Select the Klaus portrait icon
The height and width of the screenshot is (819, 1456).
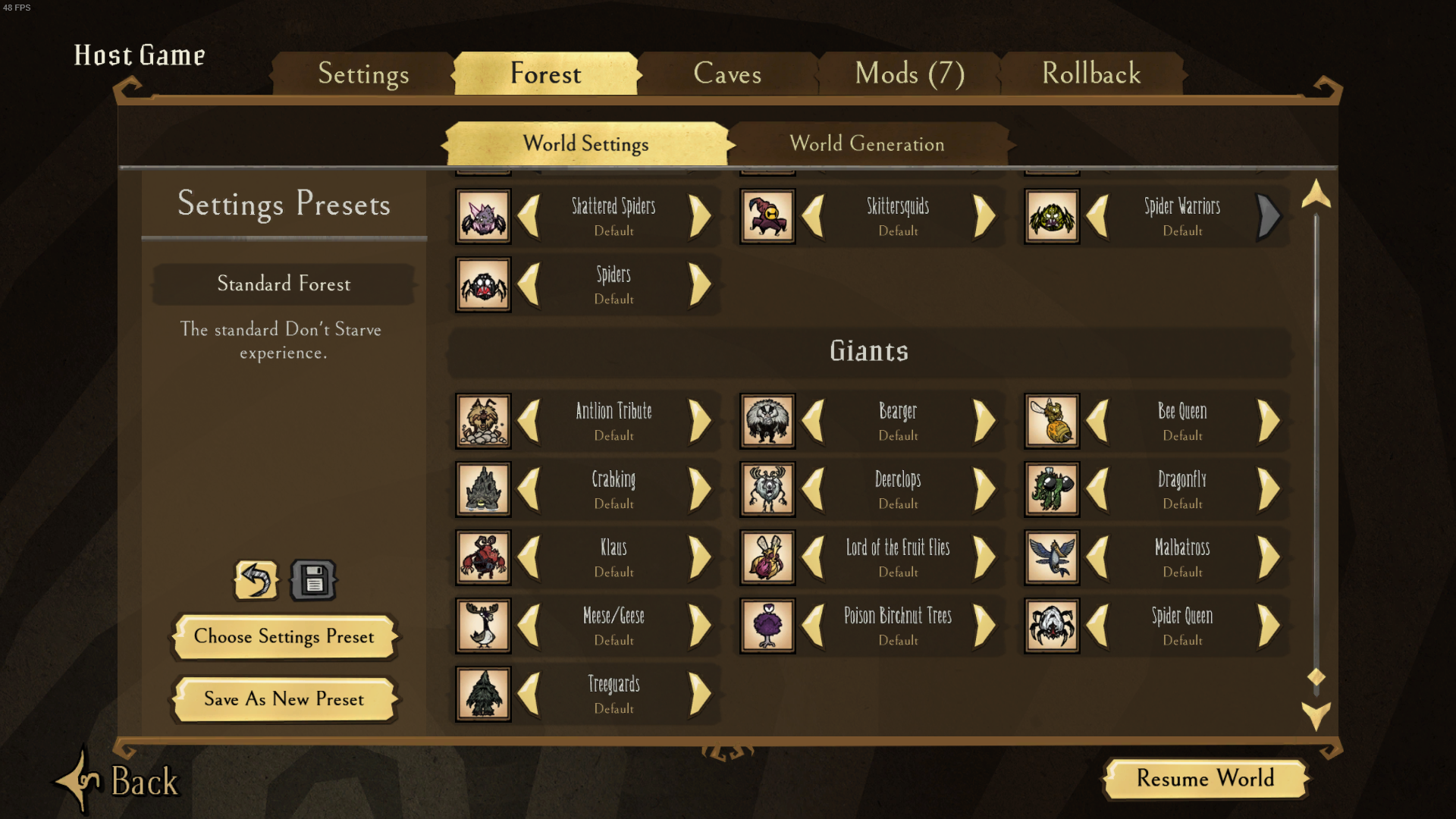click(483, 557)
